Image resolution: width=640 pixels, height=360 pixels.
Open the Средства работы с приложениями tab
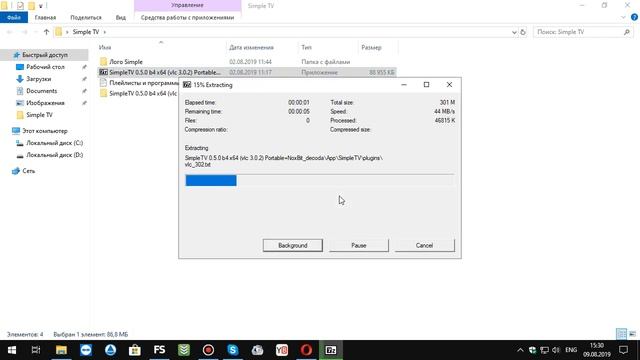(x=187, y=18)
